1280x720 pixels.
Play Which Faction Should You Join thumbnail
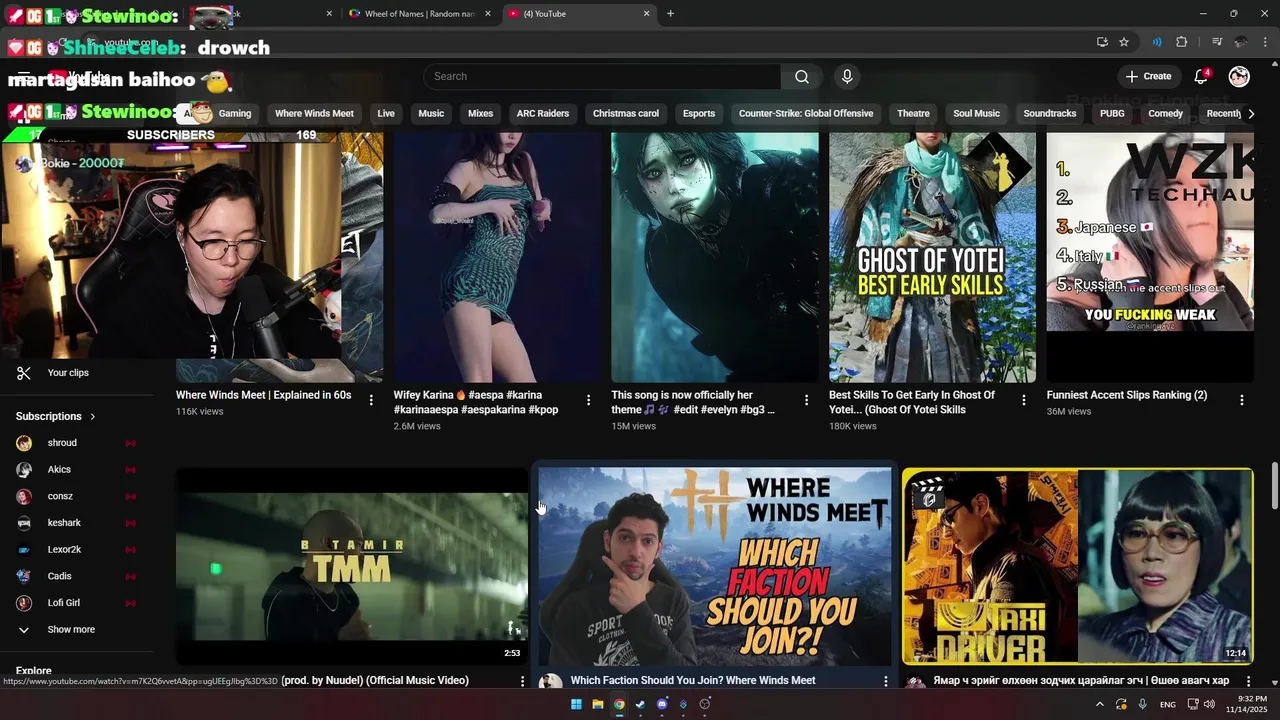pyautogui.click(x=715, y=566)
